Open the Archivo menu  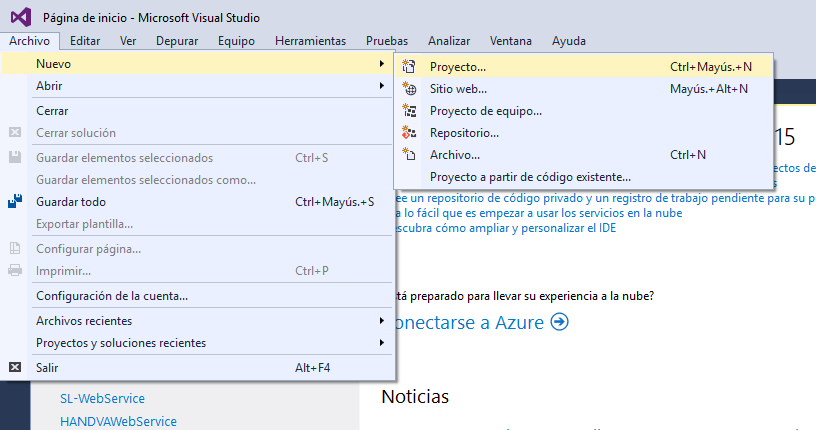[x=30, y=41]
